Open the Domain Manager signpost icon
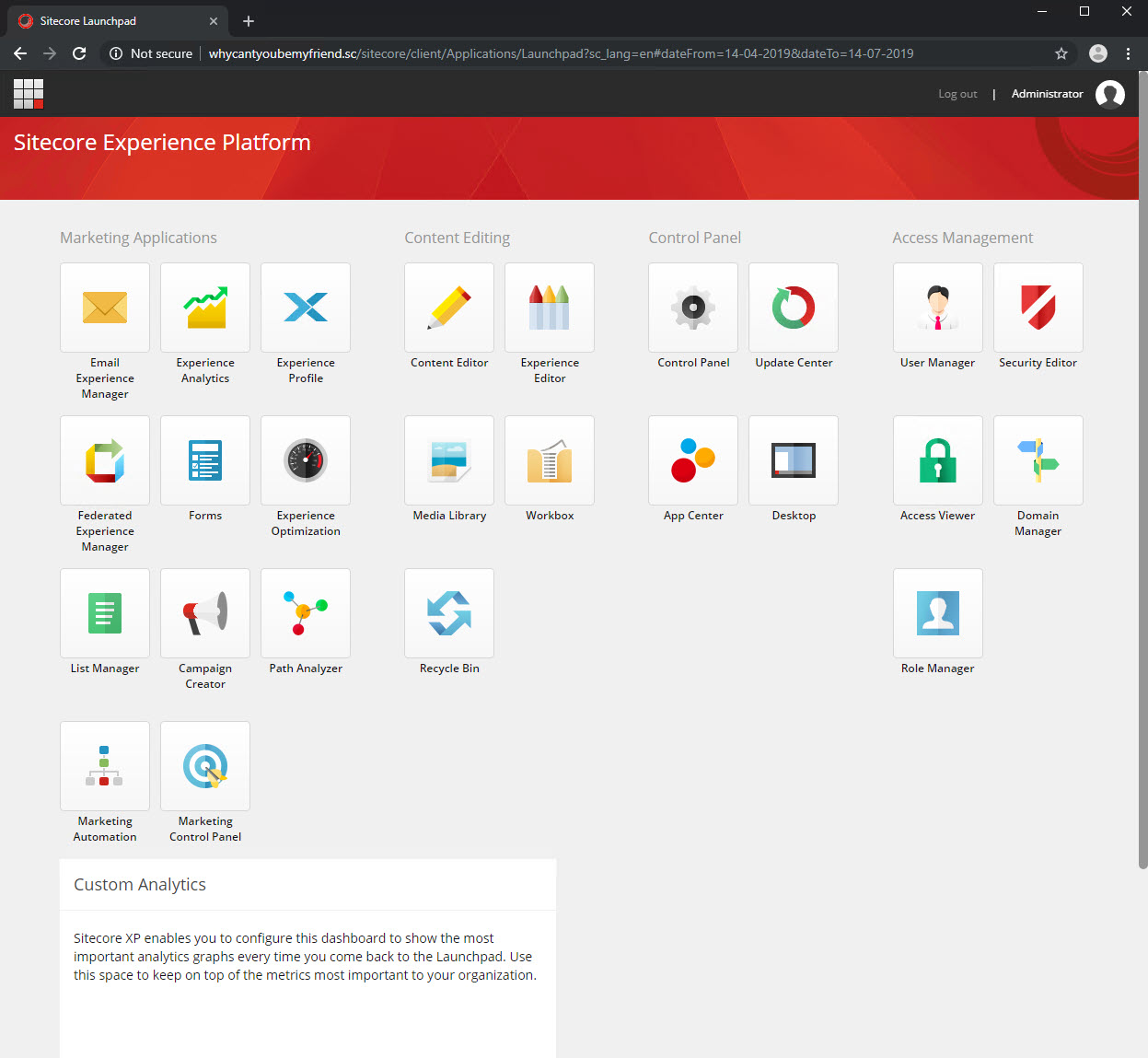Image resolution: width=1148 pixels, height=1058 pixels. pyautogui.click(x=1038, y=460)
